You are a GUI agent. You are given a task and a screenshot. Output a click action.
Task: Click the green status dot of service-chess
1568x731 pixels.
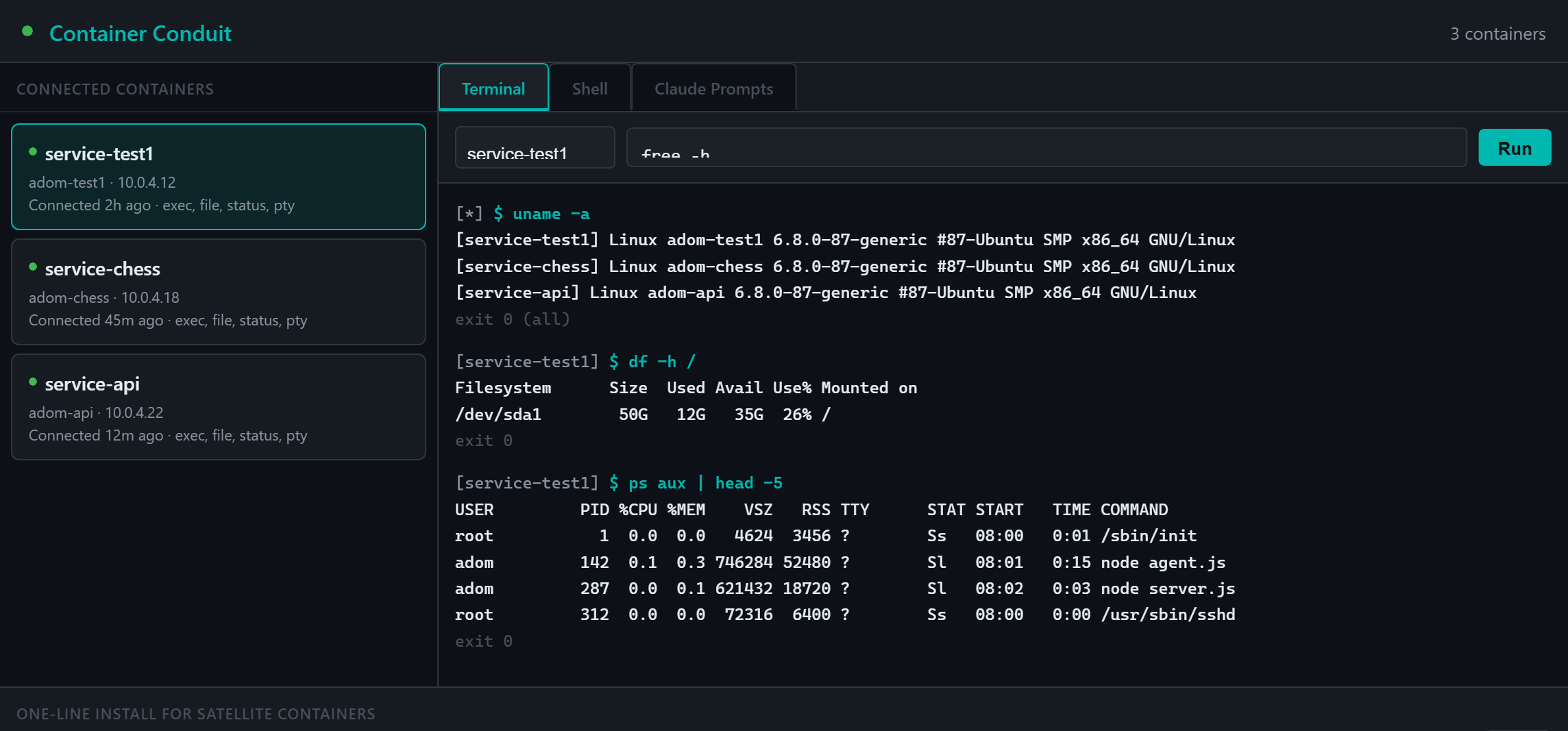(x=33, y=267)
